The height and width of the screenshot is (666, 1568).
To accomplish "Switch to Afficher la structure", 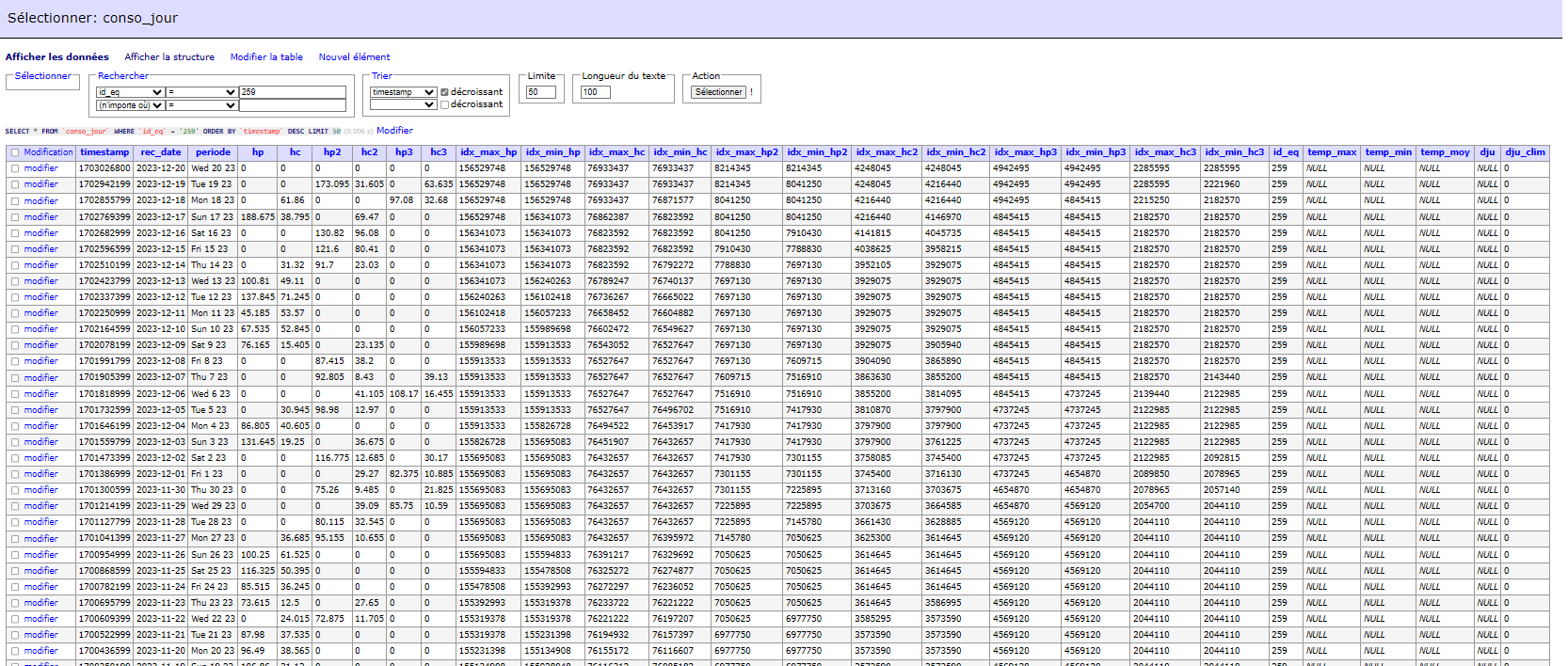I will (x=169, y=56).
